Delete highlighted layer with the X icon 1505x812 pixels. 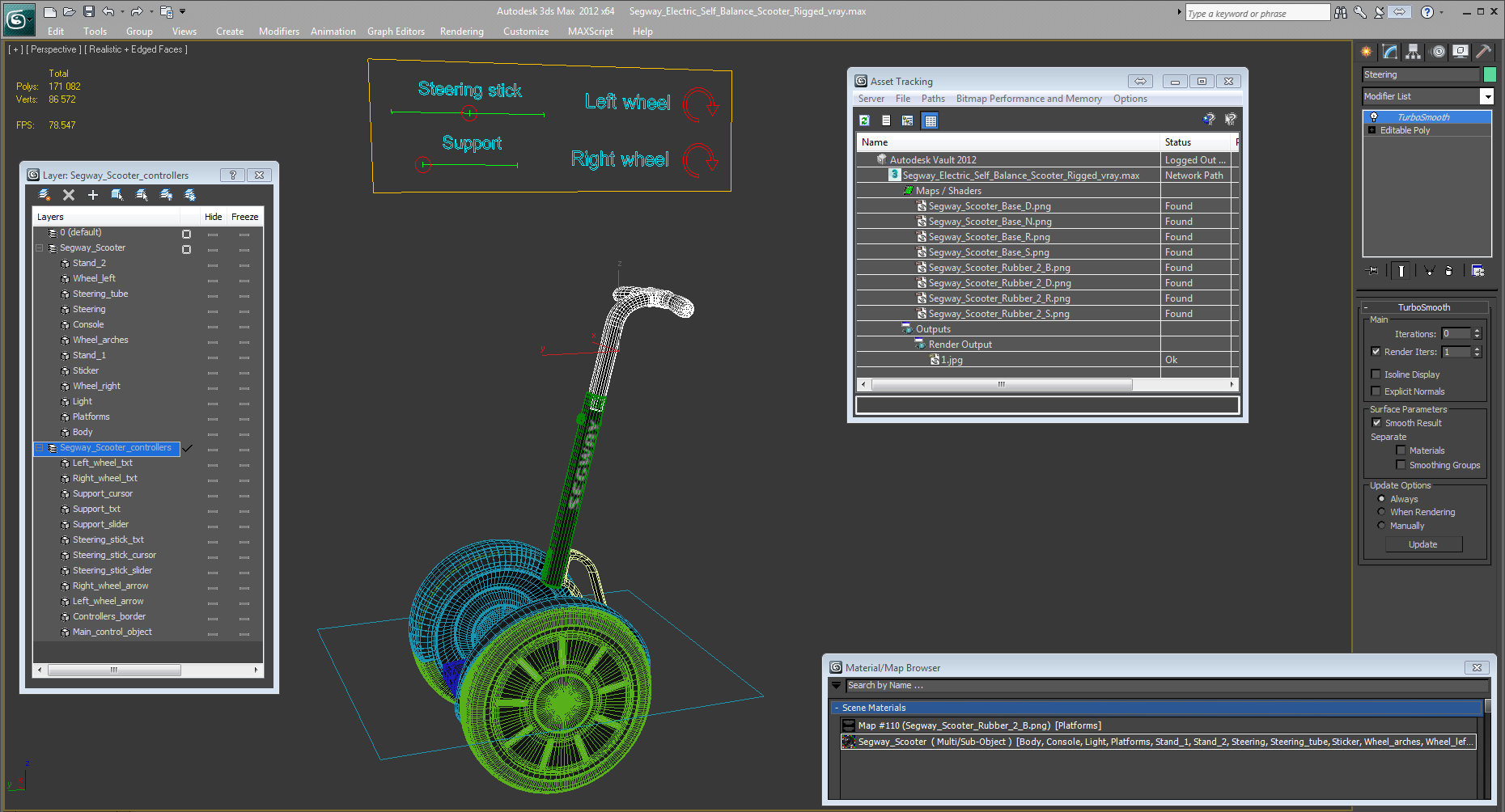tap(69, 195)
